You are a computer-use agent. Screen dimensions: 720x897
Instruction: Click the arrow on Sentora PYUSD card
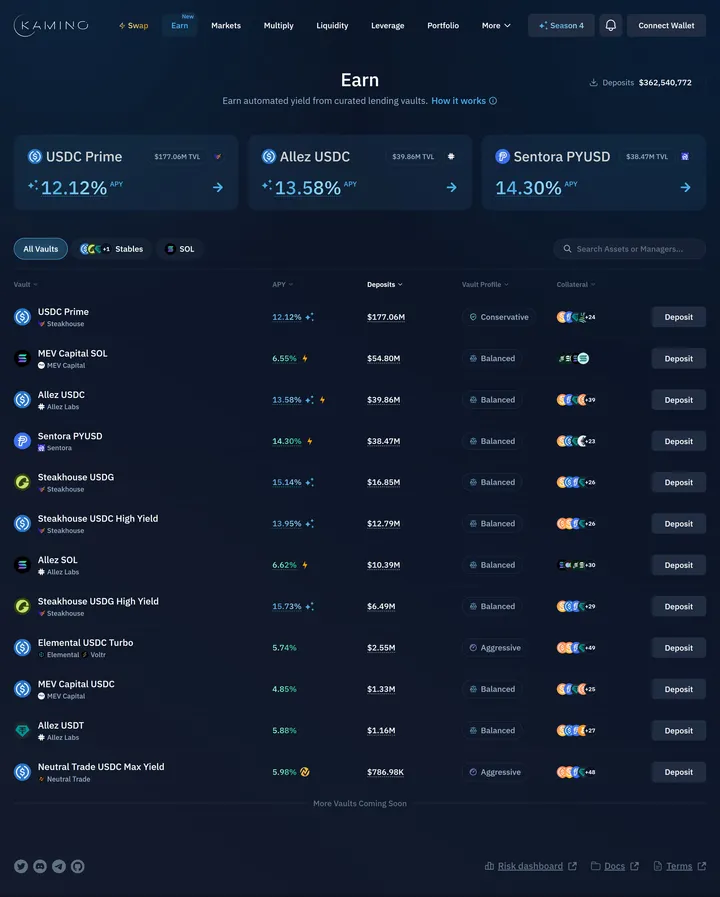click(x=685, y=187)
